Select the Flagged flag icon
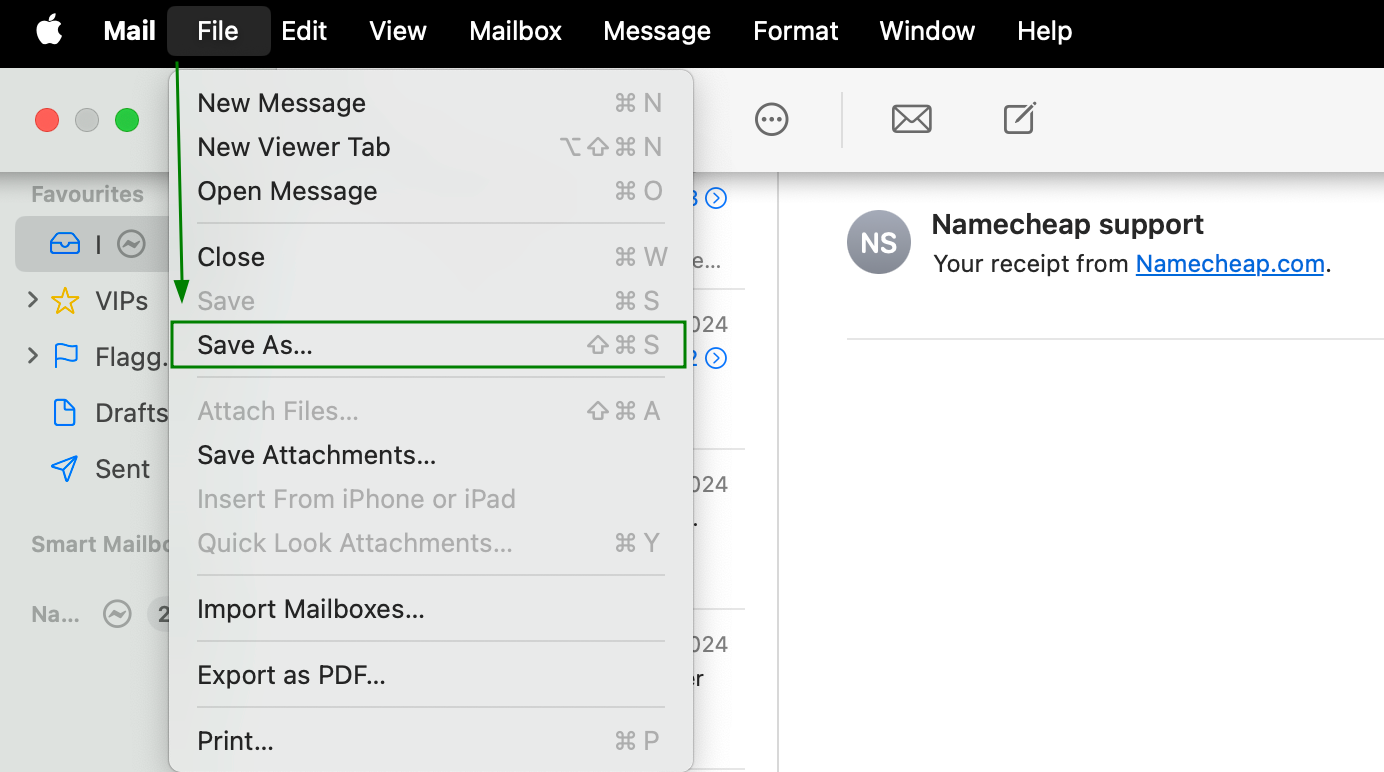The height and width of the screenshot is (772, 1384). click(63, 356)
